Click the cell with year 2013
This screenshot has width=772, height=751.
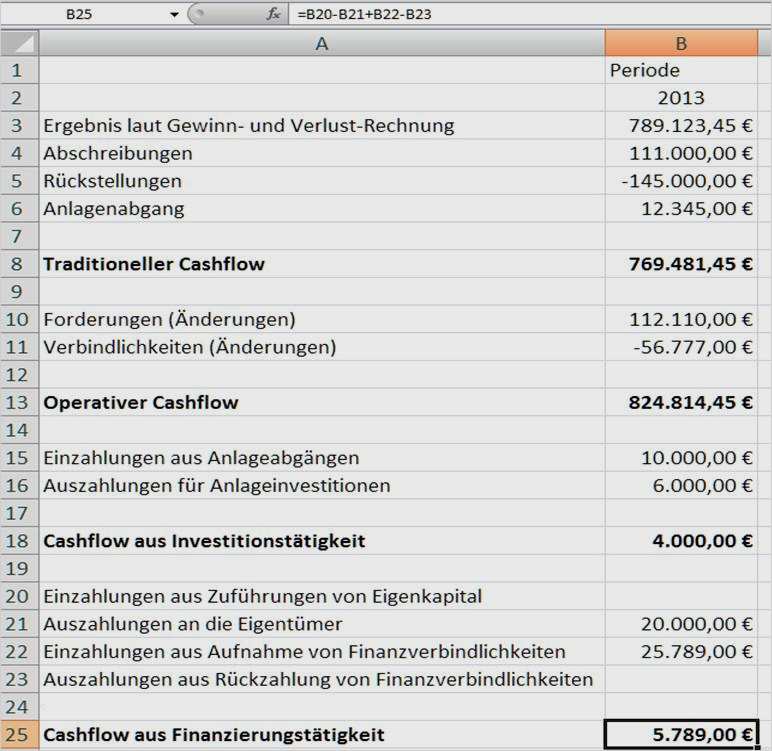pos(681,98)
